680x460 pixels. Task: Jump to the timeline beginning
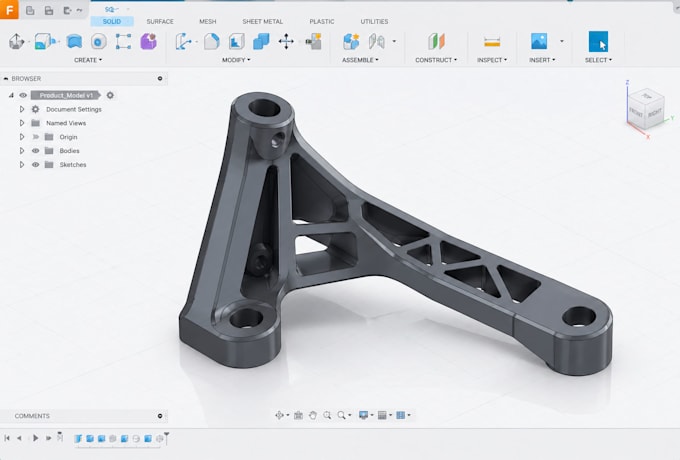7,438
